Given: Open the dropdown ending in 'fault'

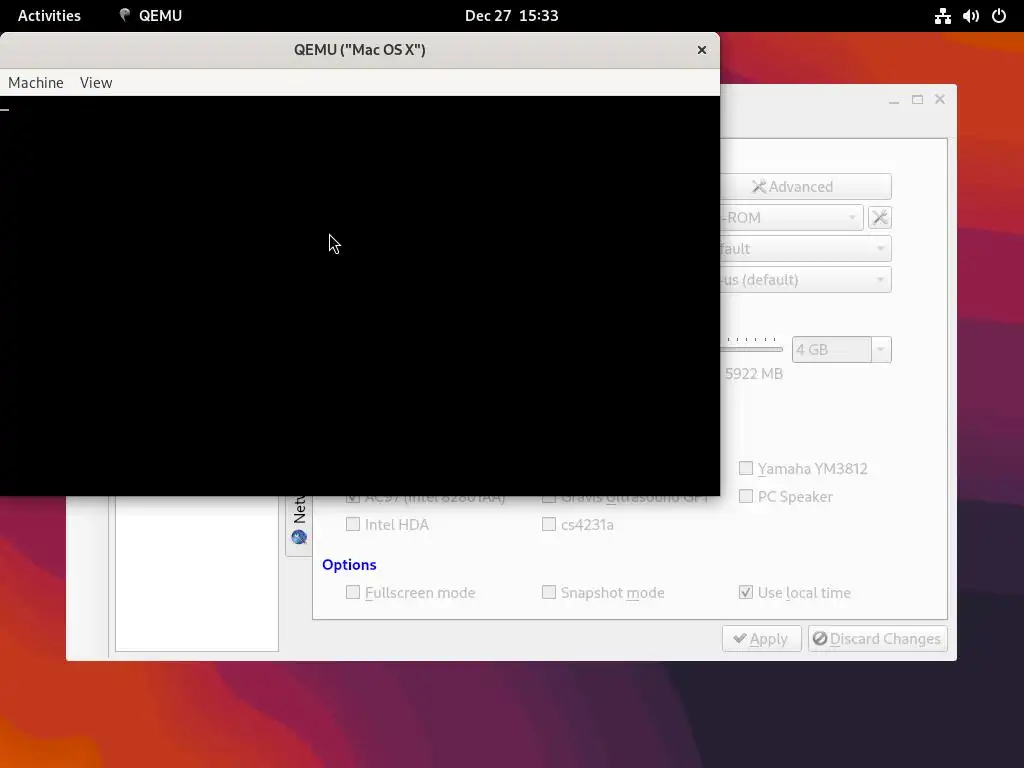Looking at the screenshot, I should (805, 249).
